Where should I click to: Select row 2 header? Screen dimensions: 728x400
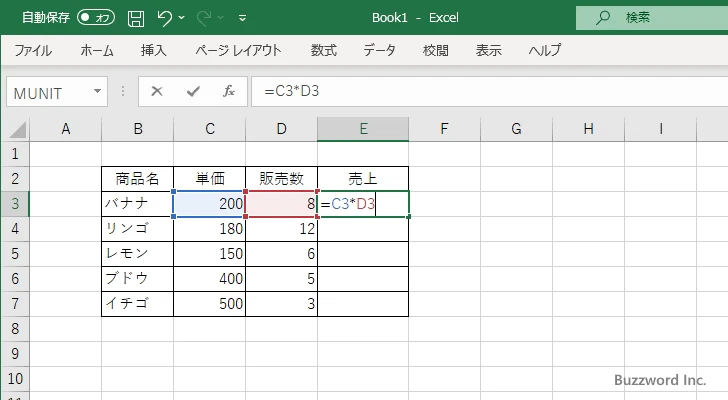click(x=15, y=179)
